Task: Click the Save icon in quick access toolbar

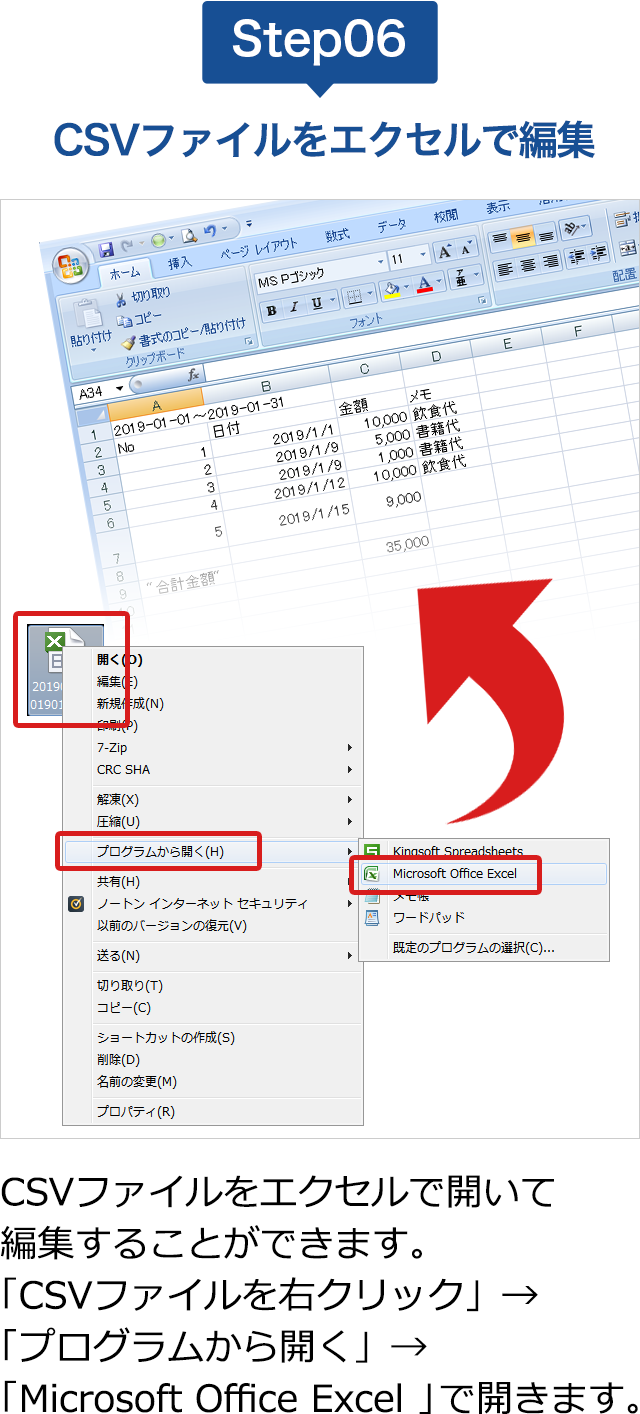Action: click(x=106, y=249)
